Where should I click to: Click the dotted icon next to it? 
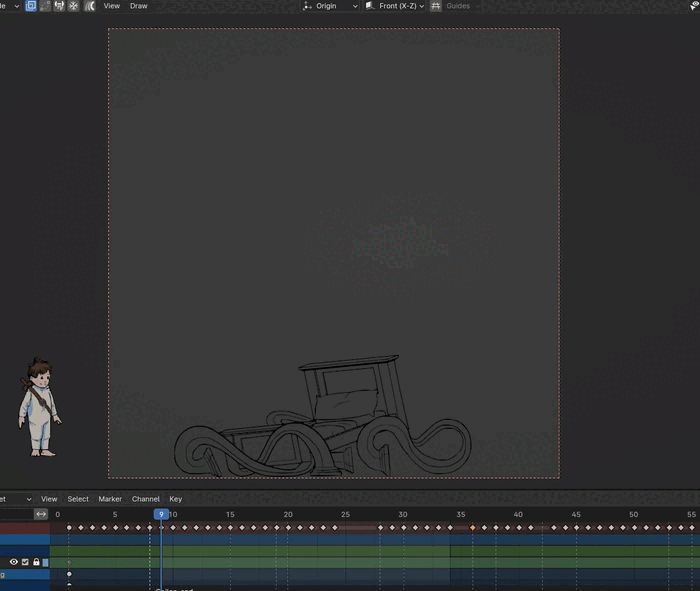pos(45,6)
